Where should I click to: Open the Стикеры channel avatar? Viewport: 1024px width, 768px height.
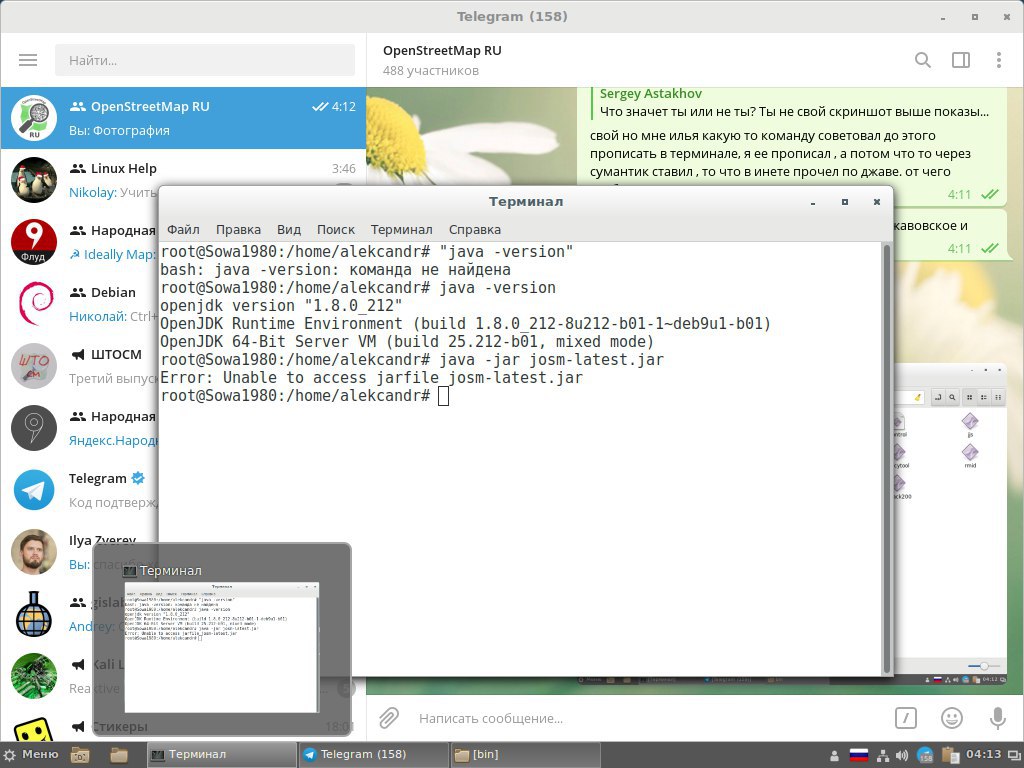click(34, 730)
